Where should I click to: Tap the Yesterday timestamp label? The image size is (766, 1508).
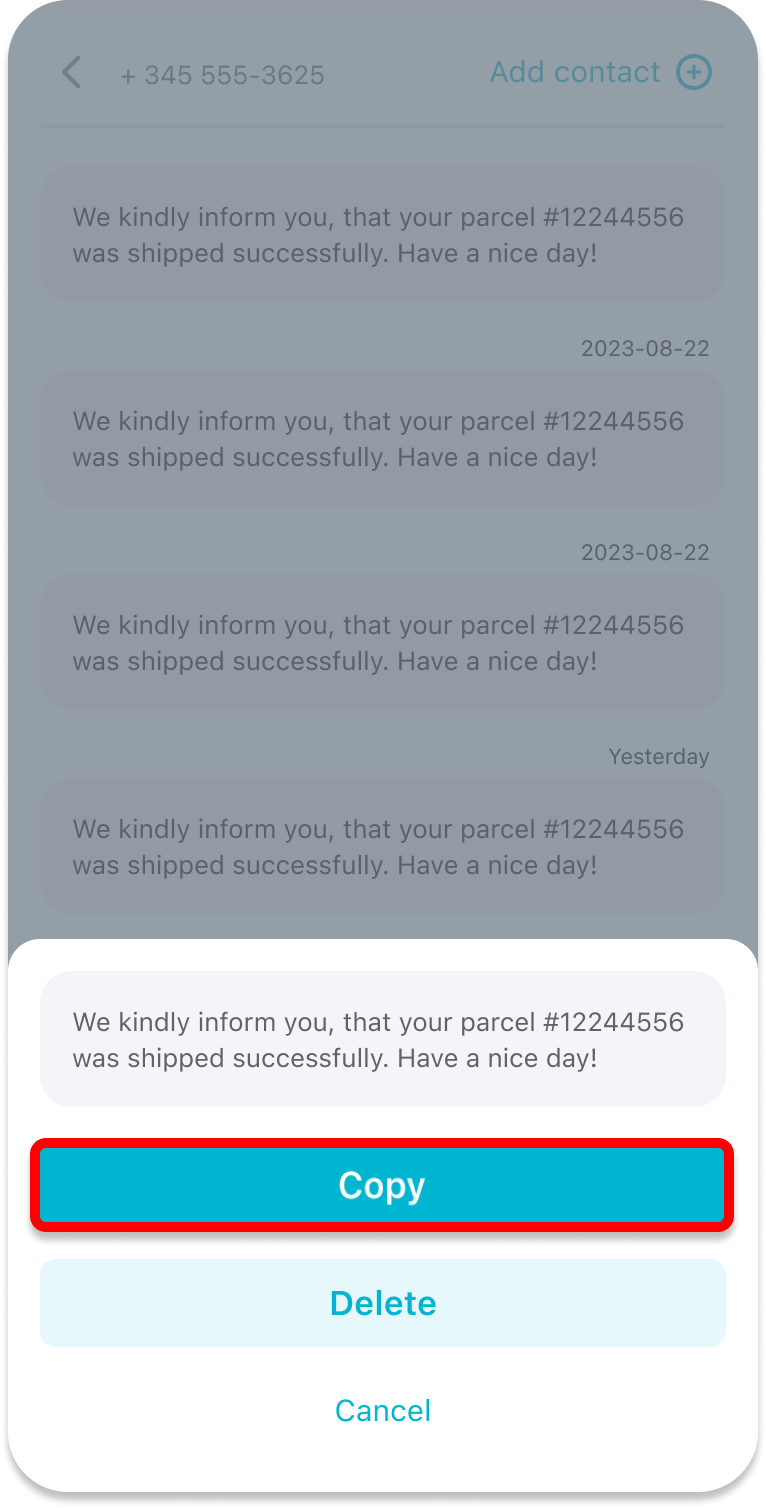[x=658, y=756]
